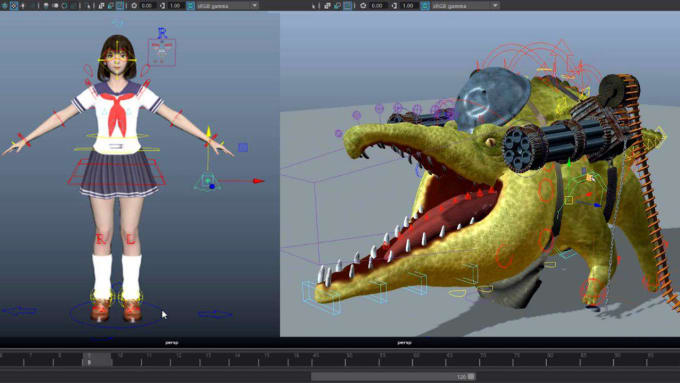Click the range slider end handle next to 120
680x383 pixels.
tap(471, 376)
